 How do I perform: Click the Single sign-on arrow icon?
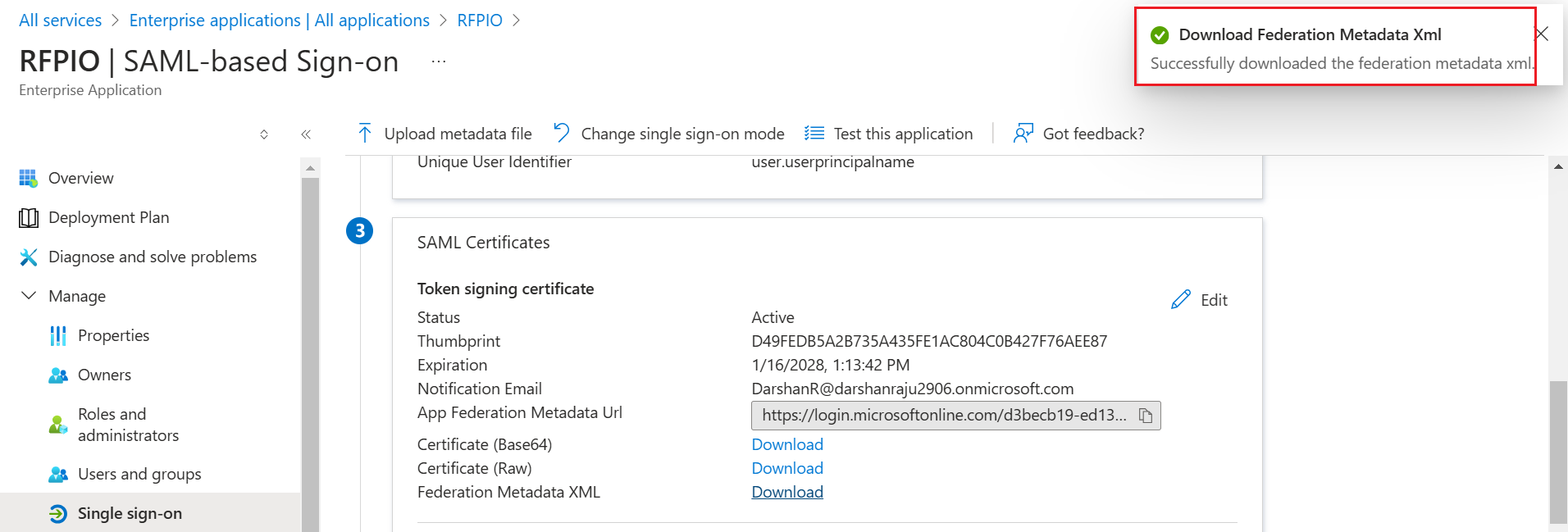58,514
